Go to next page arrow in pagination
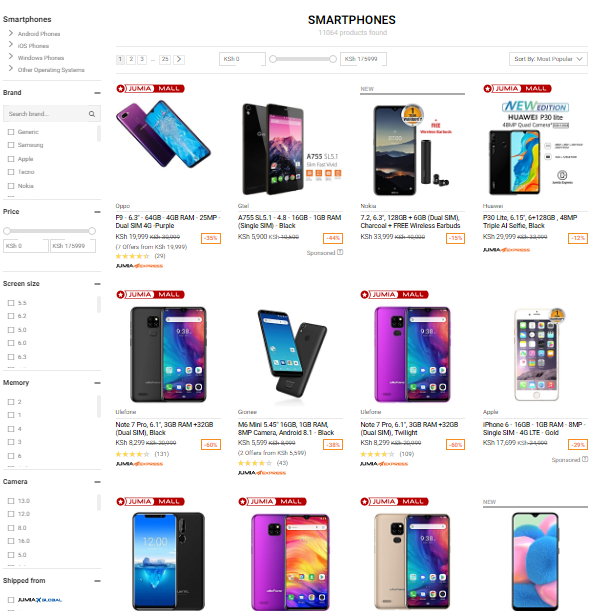 [179, 59]
